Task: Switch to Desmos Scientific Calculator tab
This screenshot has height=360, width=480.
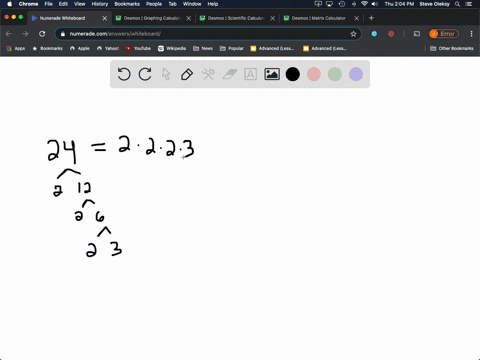Action: (236, 18)
